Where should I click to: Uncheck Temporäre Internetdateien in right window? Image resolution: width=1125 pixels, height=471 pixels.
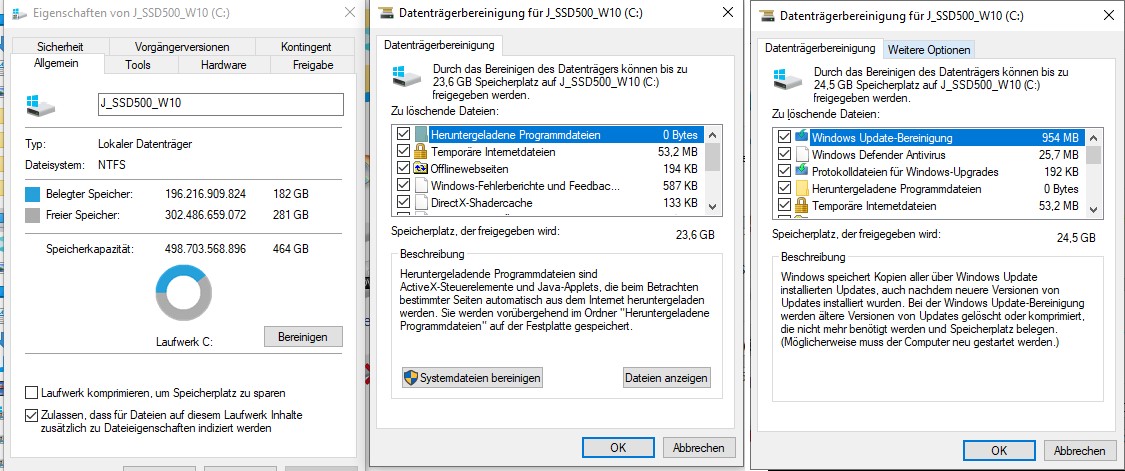[x=784, y=206]
